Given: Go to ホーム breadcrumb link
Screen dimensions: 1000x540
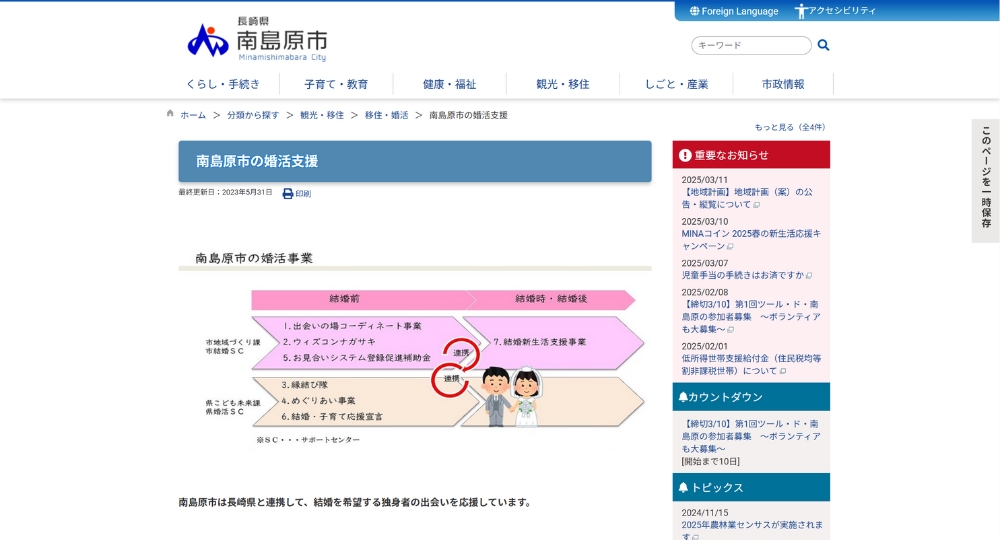Looking at the screenshot, I should [x=193, y=115].
